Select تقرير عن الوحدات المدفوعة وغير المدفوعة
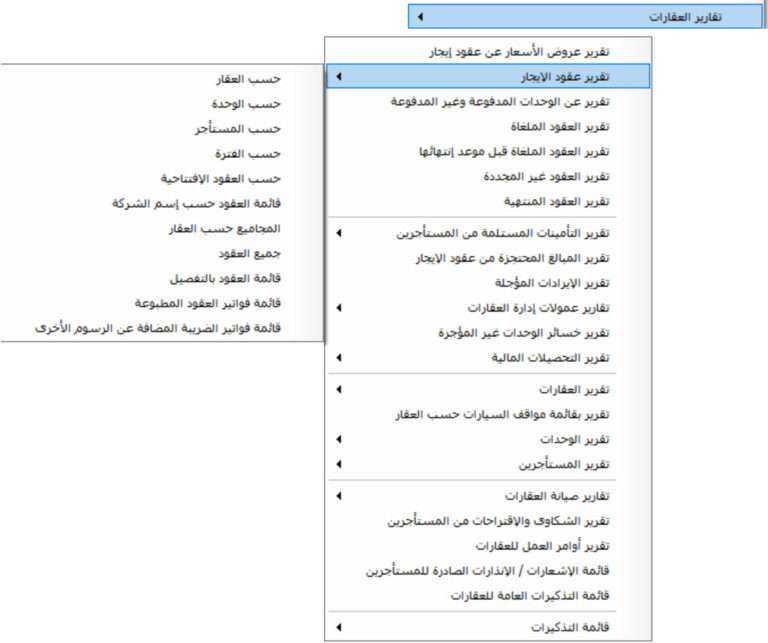Screen dimensions: 768x643 (x=488, y=102)
